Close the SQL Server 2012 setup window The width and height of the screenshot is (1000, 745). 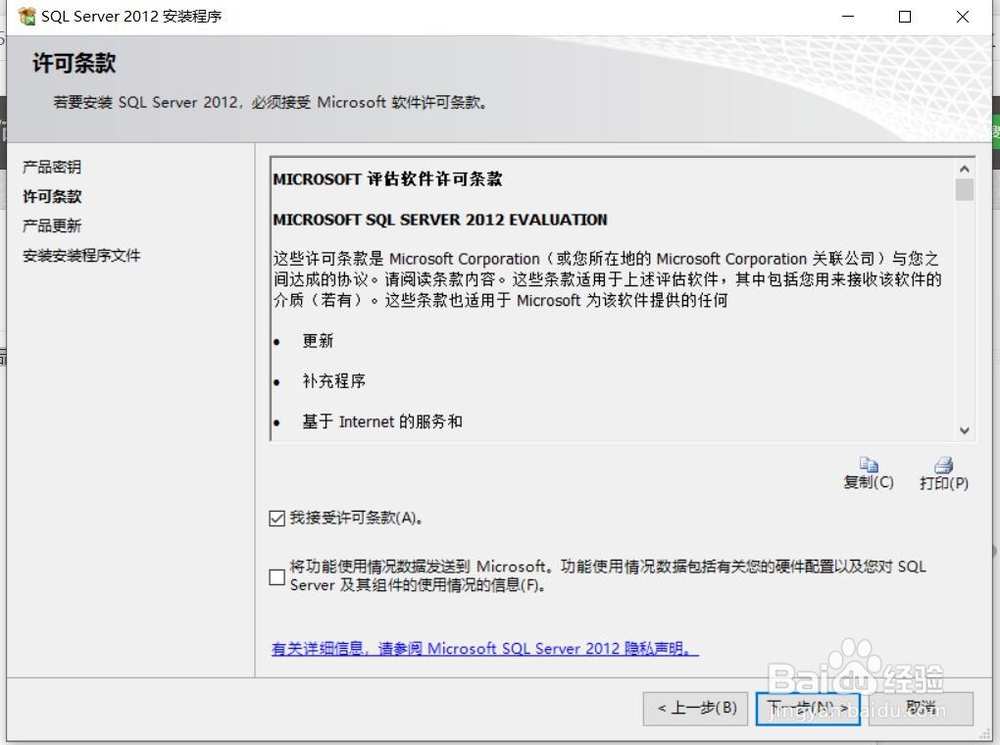tap(962, 17)
